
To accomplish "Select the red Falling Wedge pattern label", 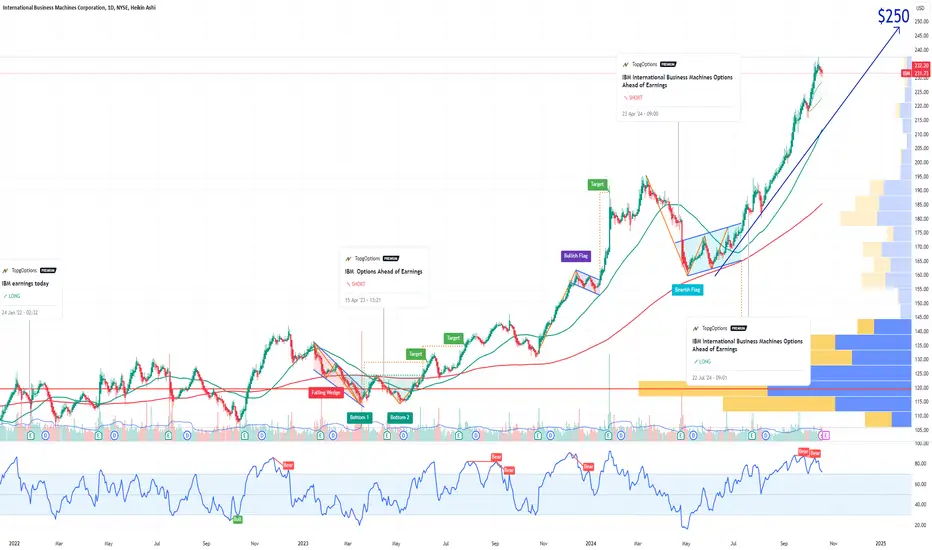I will (326, 392).
